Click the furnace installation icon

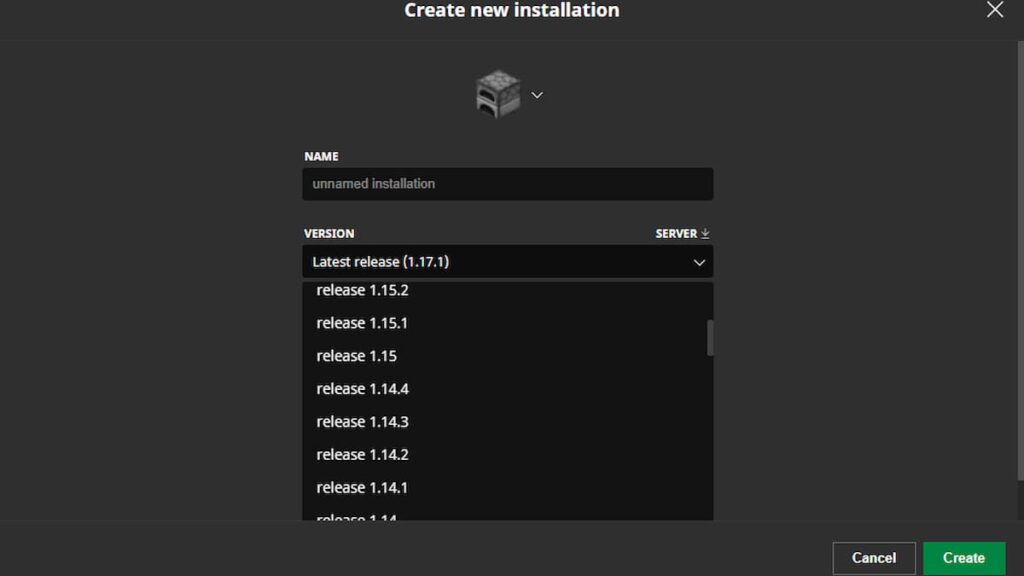497,93
